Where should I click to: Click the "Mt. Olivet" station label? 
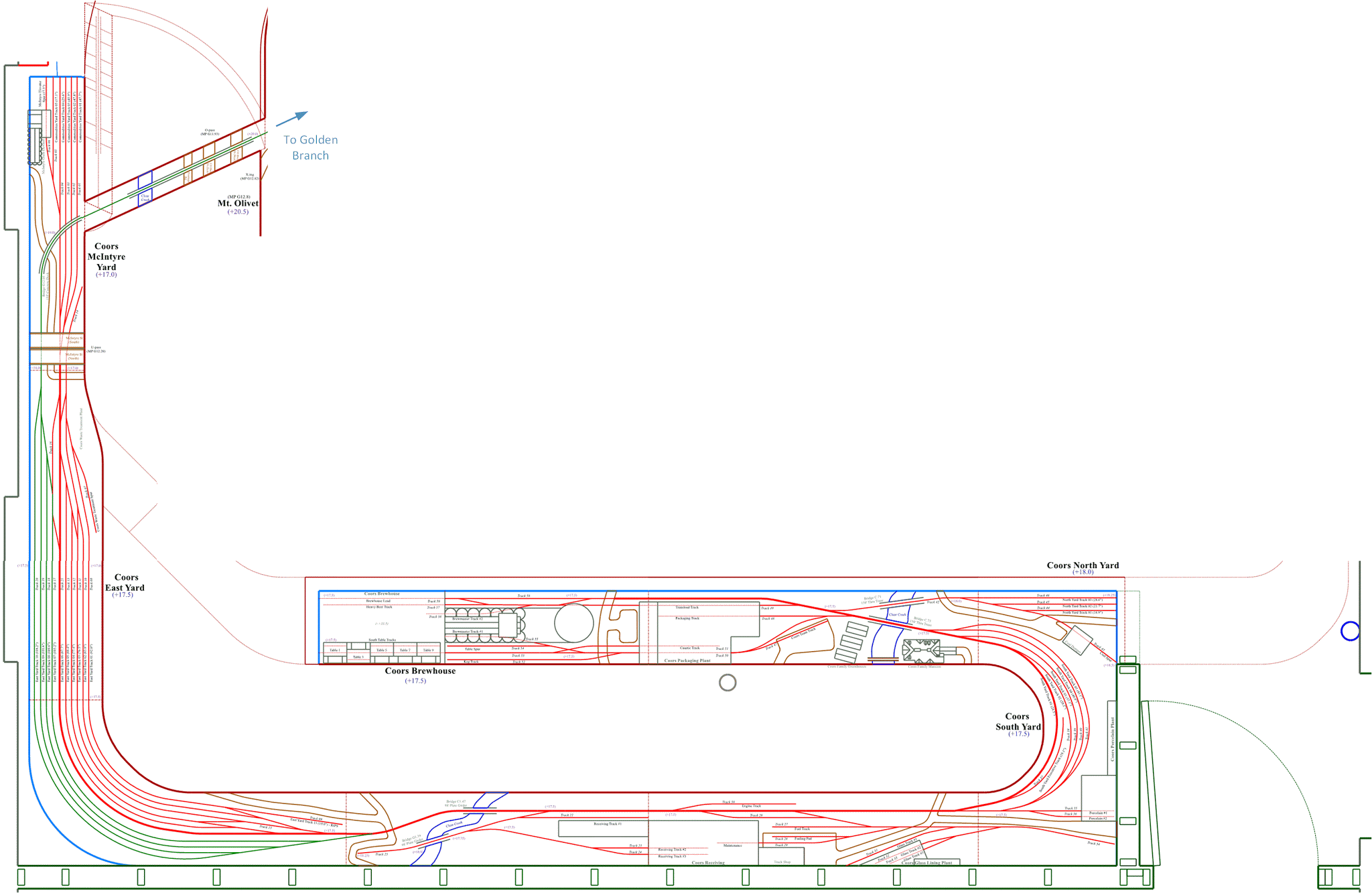click(x=238, y=203)
